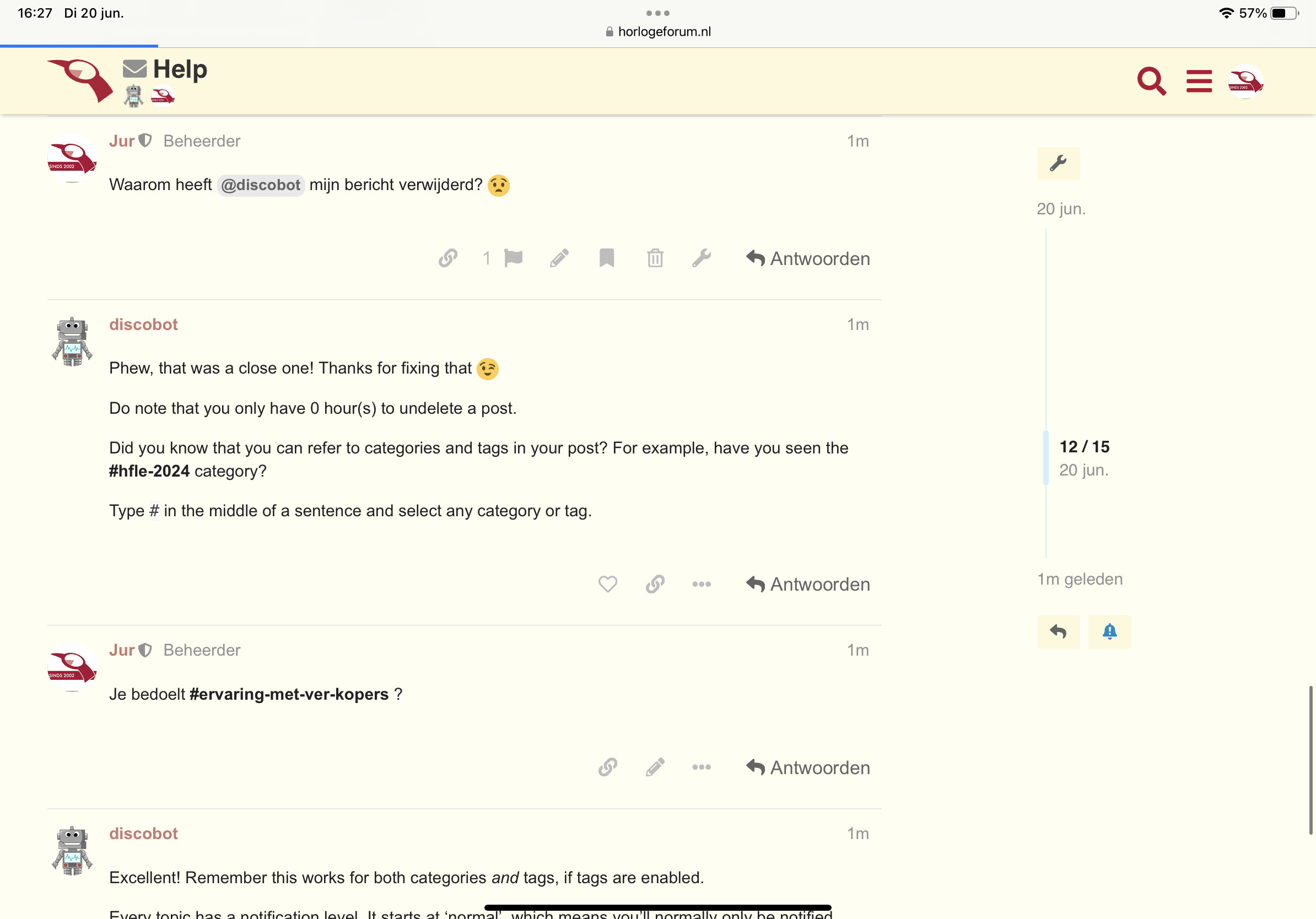Click 1m timestamp on Jur's first post
The image size is (1316, 919).
click(x=857, y=141)
